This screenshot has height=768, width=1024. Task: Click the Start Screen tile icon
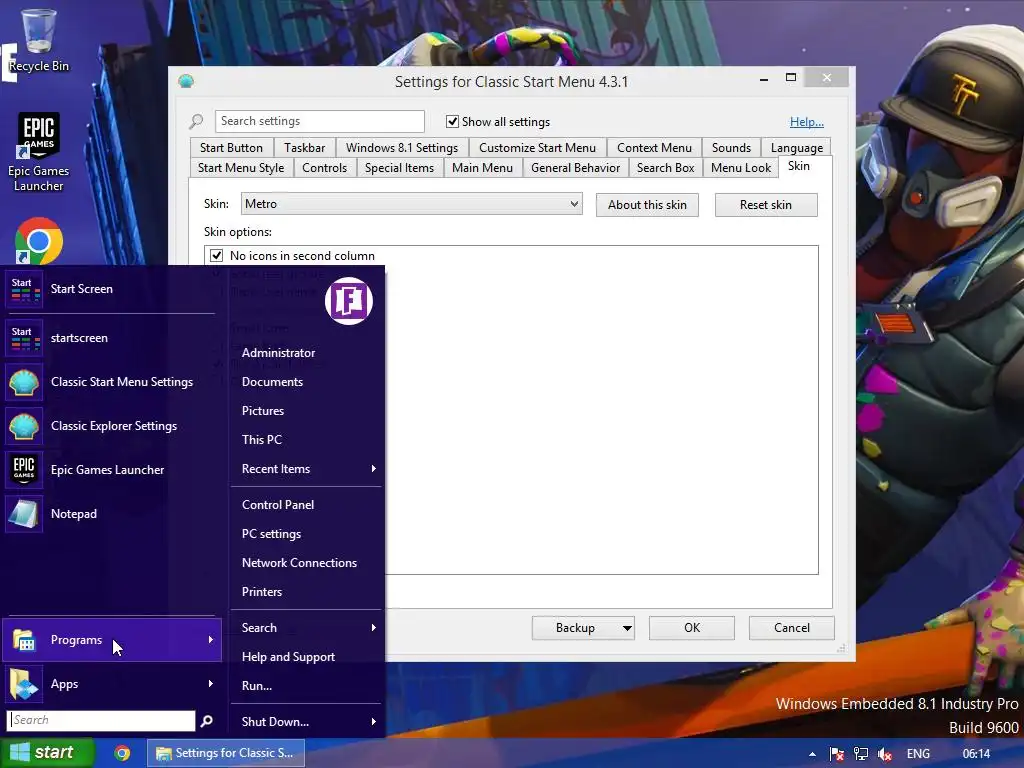pyautogui.click(x=25, y=289)
